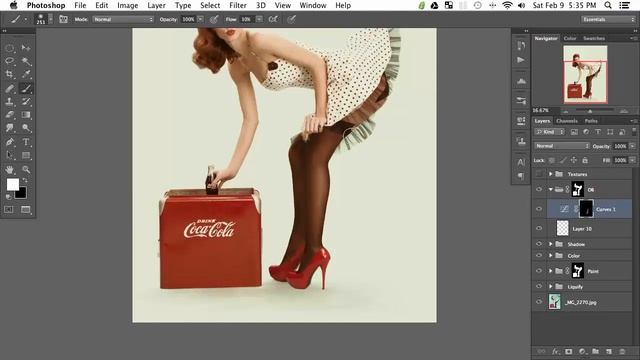Select the Smudge tool

[10, 128]
